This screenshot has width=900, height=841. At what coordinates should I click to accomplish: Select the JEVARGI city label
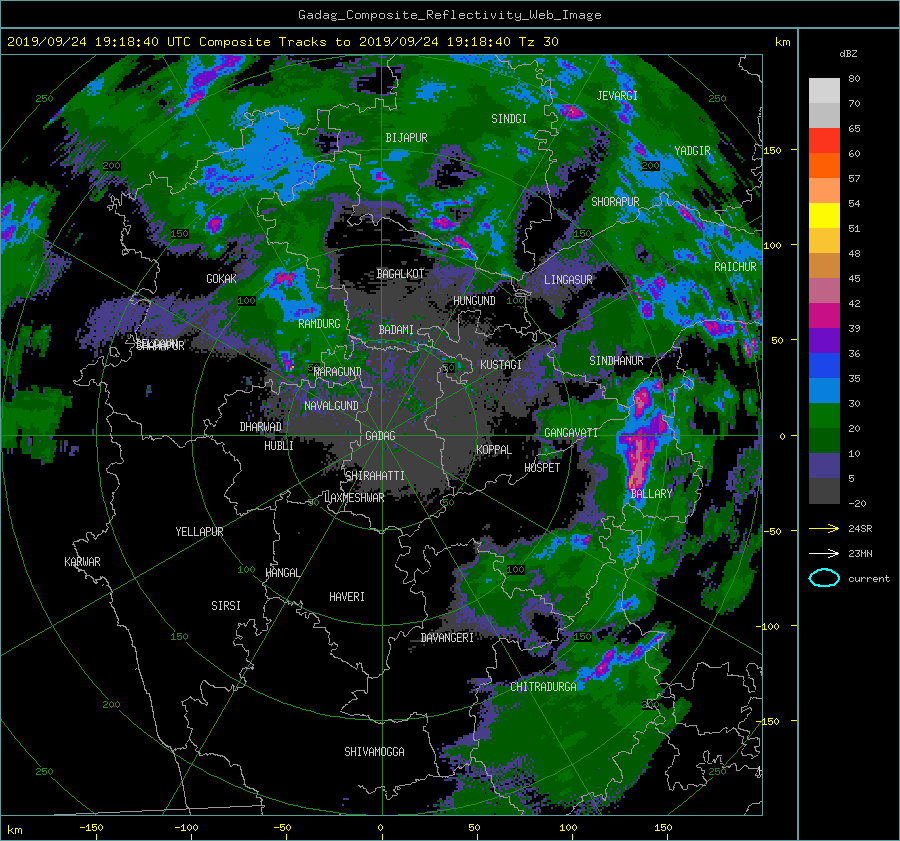tap(617, 95)
